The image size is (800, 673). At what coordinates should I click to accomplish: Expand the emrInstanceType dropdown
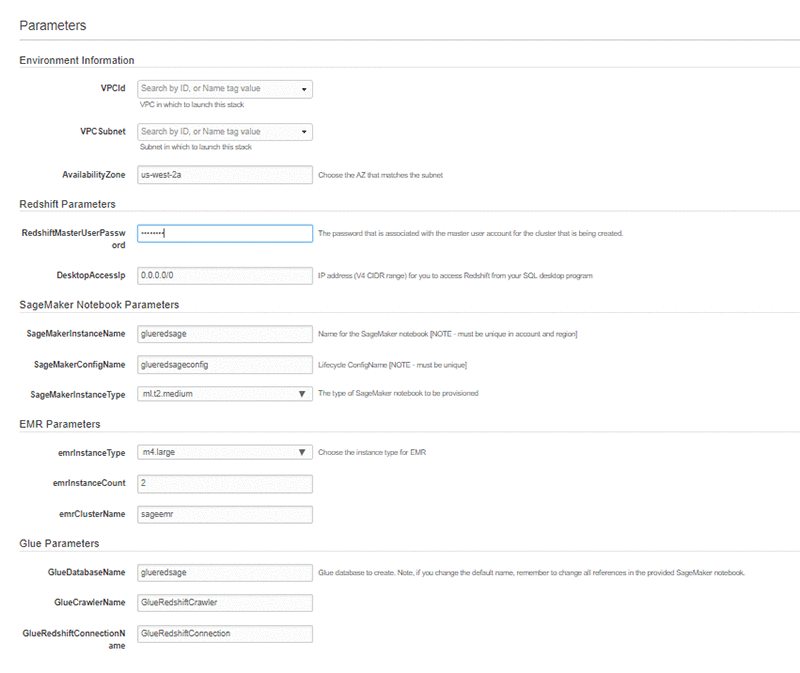pyautogui.click(x=224, y=452)
